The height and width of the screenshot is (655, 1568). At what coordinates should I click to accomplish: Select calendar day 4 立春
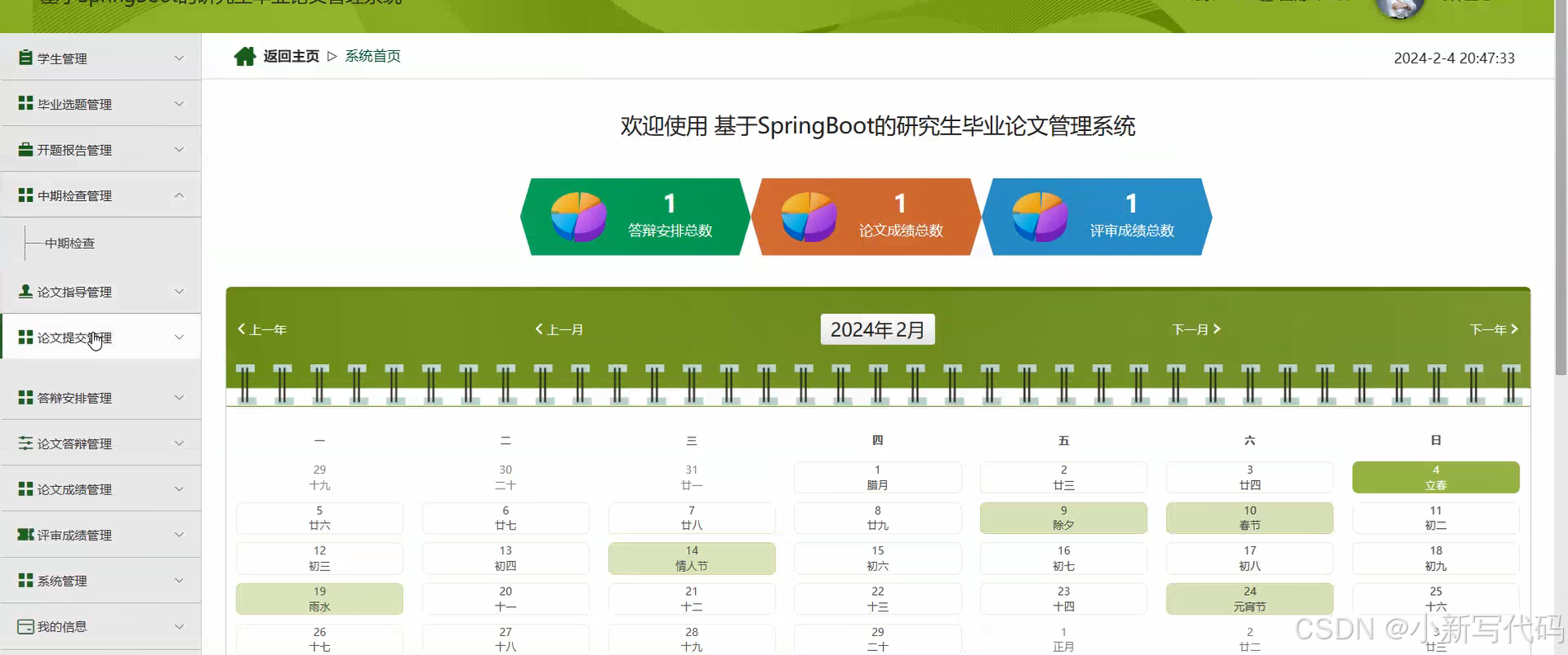point(1435,477)
